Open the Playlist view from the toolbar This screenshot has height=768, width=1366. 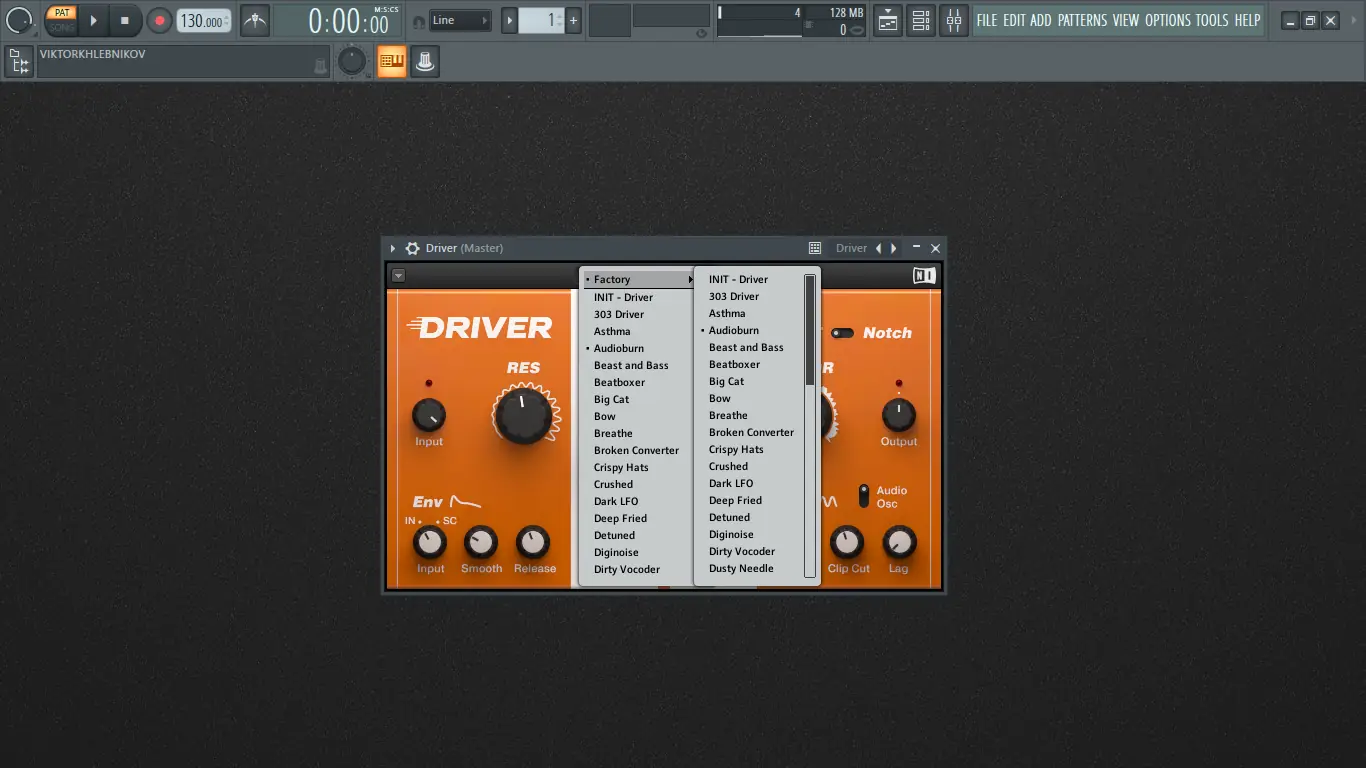tap(888, 20)
